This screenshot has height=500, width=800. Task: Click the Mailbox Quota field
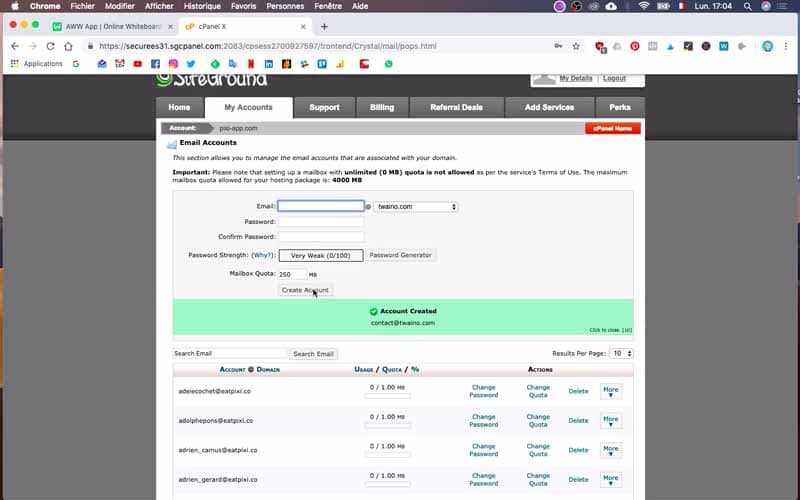[292, 274]
